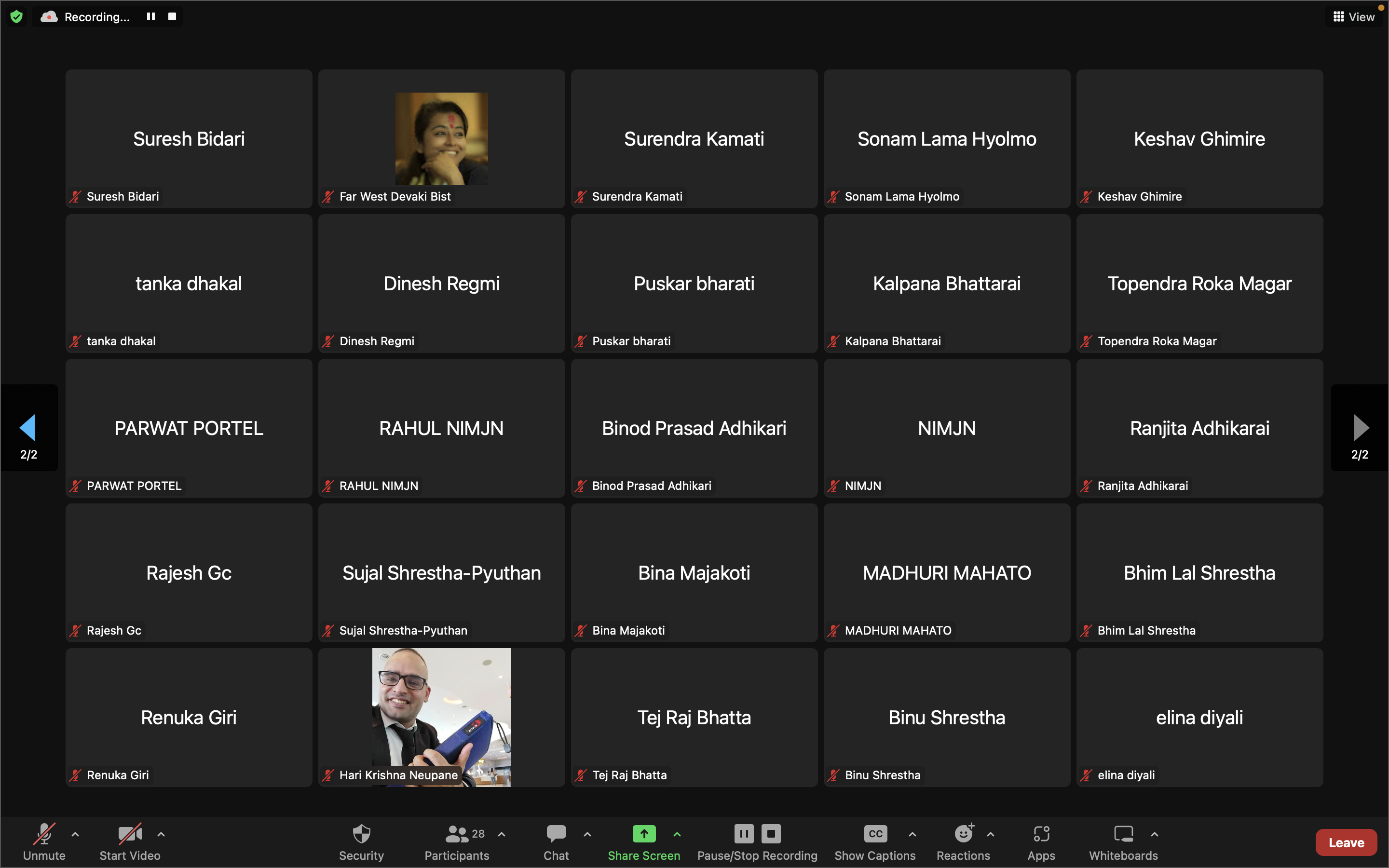Click muted mic icon beside Bina Majakoti
Screen dimensions: 1389x868
pos(581,631)
